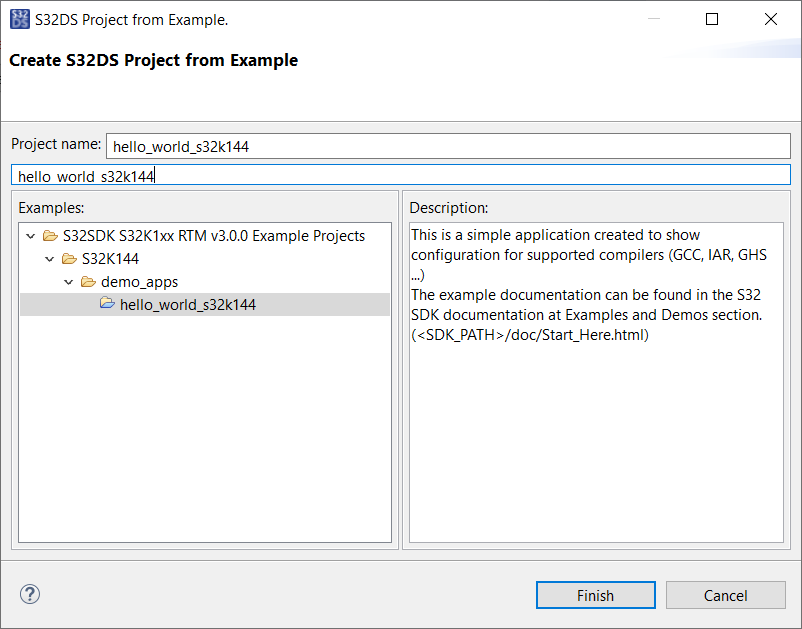Click the S32K144 folder icon

(69, 259)
